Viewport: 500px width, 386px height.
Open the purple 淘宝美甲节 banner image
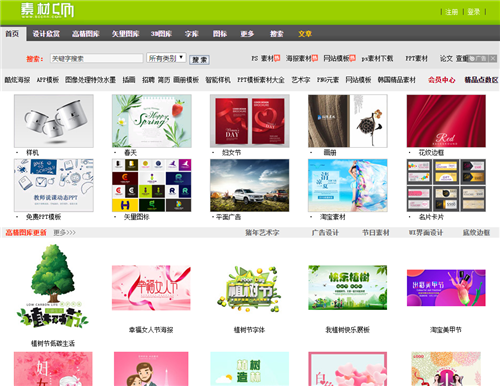coord(446,288)
